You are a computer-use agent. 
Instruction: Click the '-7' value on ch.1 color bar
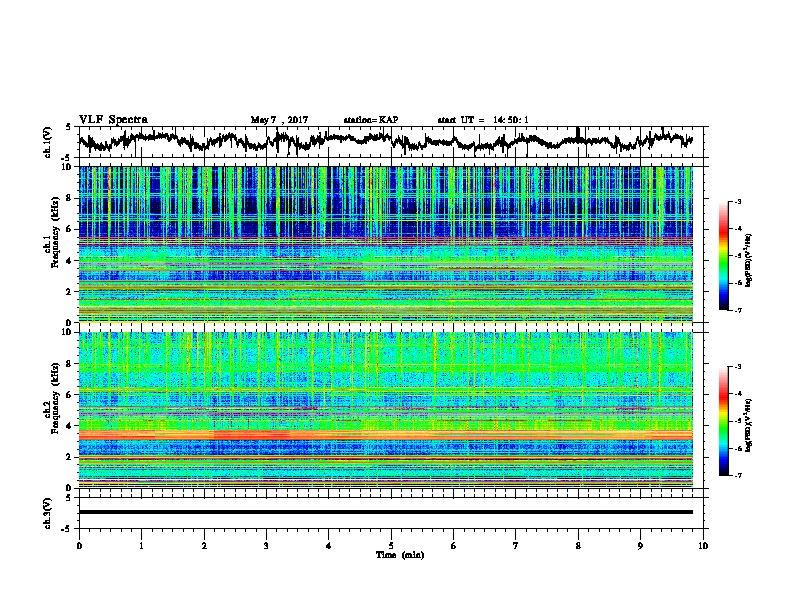coord(738,310)
